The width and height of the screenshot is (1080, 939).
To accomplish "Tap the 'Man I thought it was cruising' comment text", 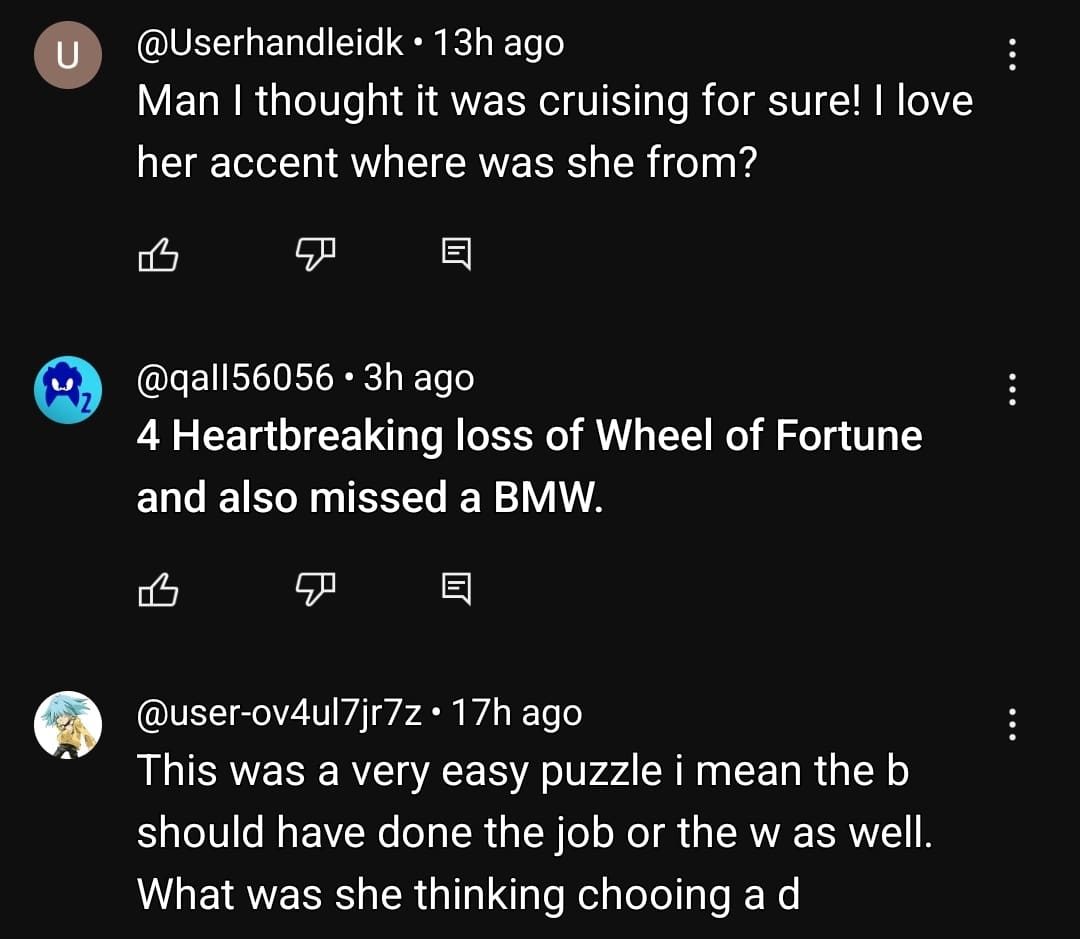I will click(554, 130).
